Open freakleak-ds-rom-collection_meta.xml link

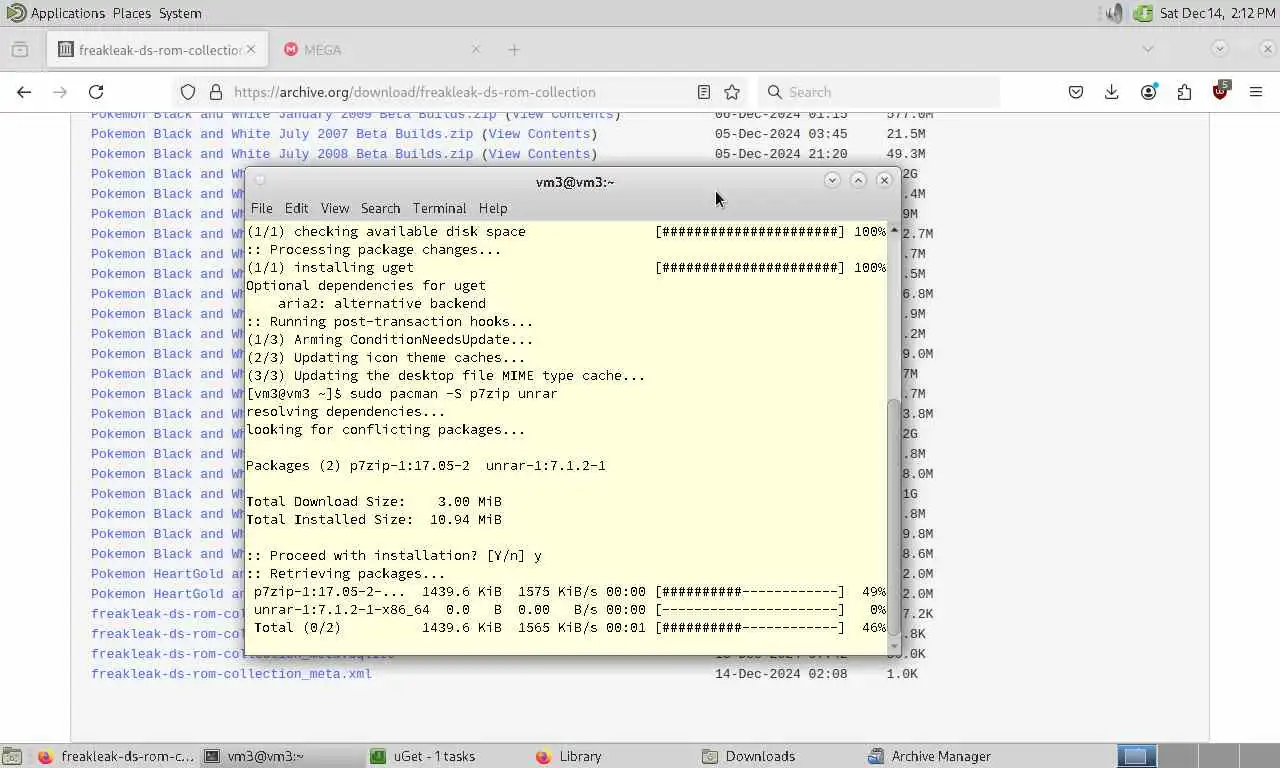coord(231,674)
